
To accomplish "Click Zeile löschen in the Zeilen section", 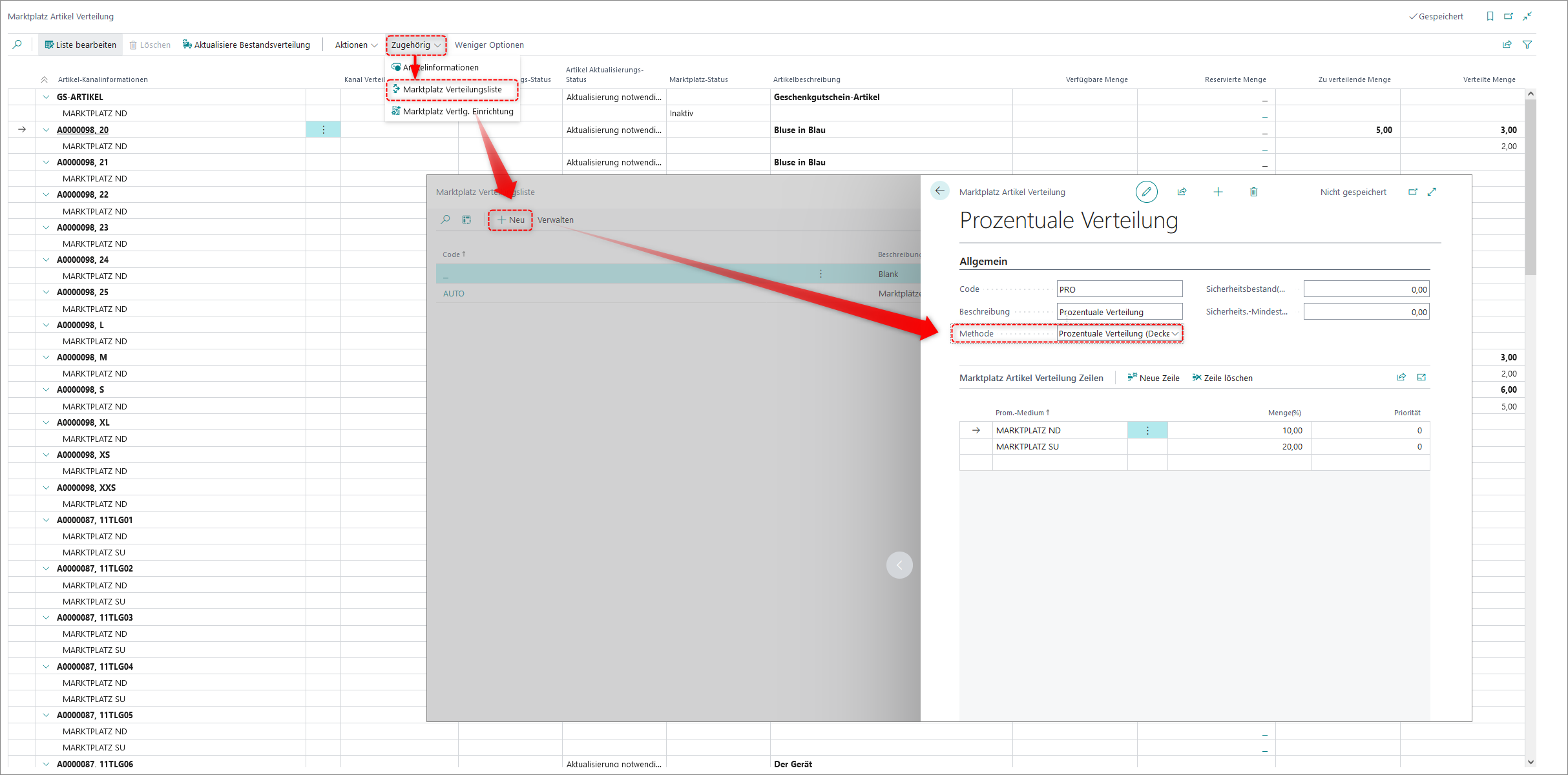I will [1222, 378].
